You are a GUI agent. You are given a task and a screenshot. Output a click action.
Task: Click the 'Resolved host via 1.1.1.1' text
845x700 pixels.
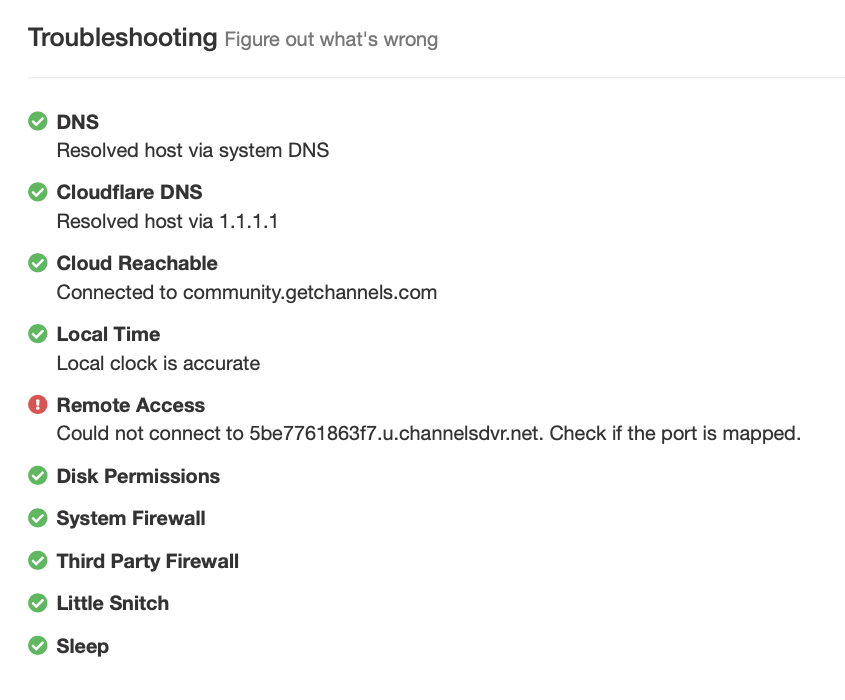coord(167,221)
